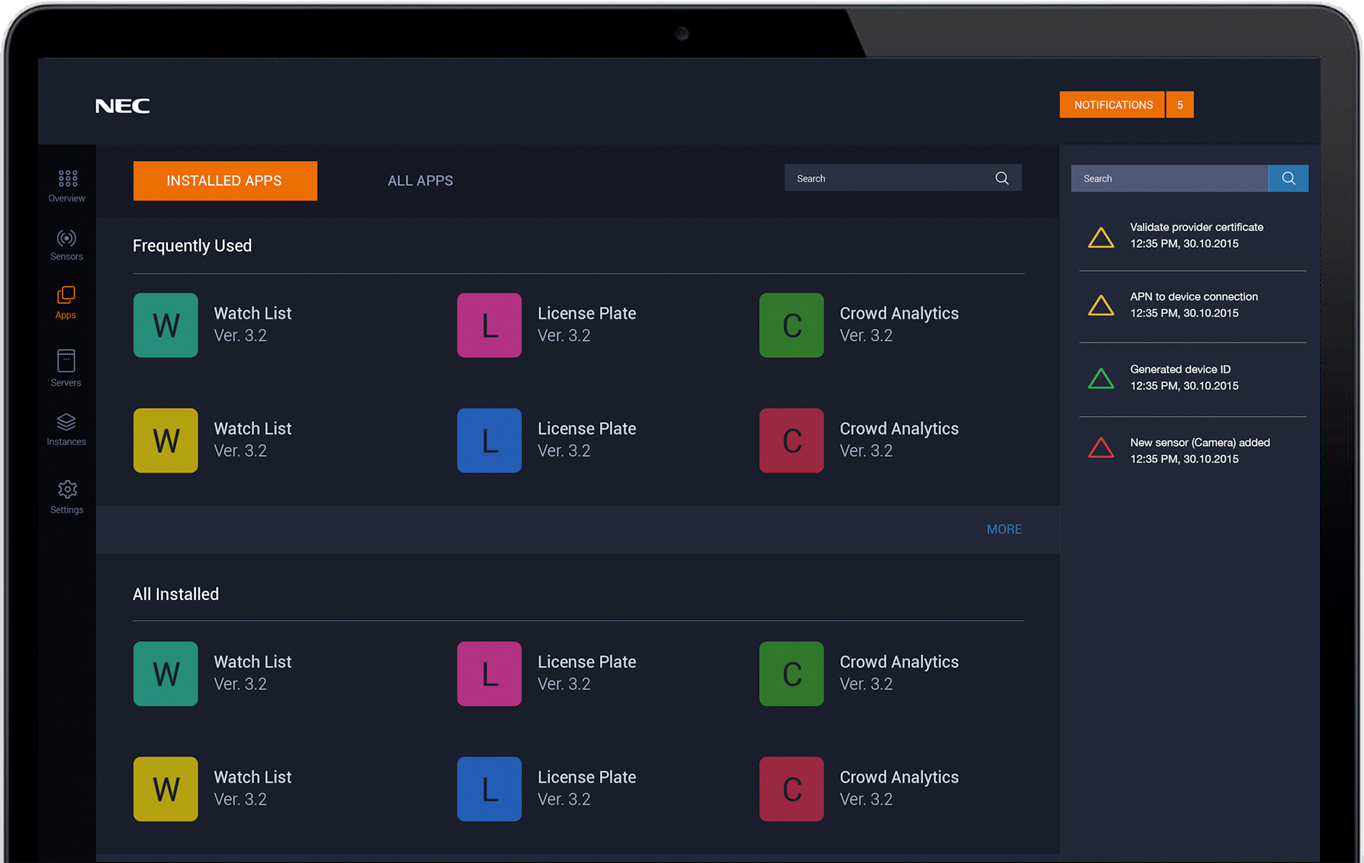Open the Servers icon in sidebar
The image size is (1364, 863).
pyautogui.click(x=66, y=361)
